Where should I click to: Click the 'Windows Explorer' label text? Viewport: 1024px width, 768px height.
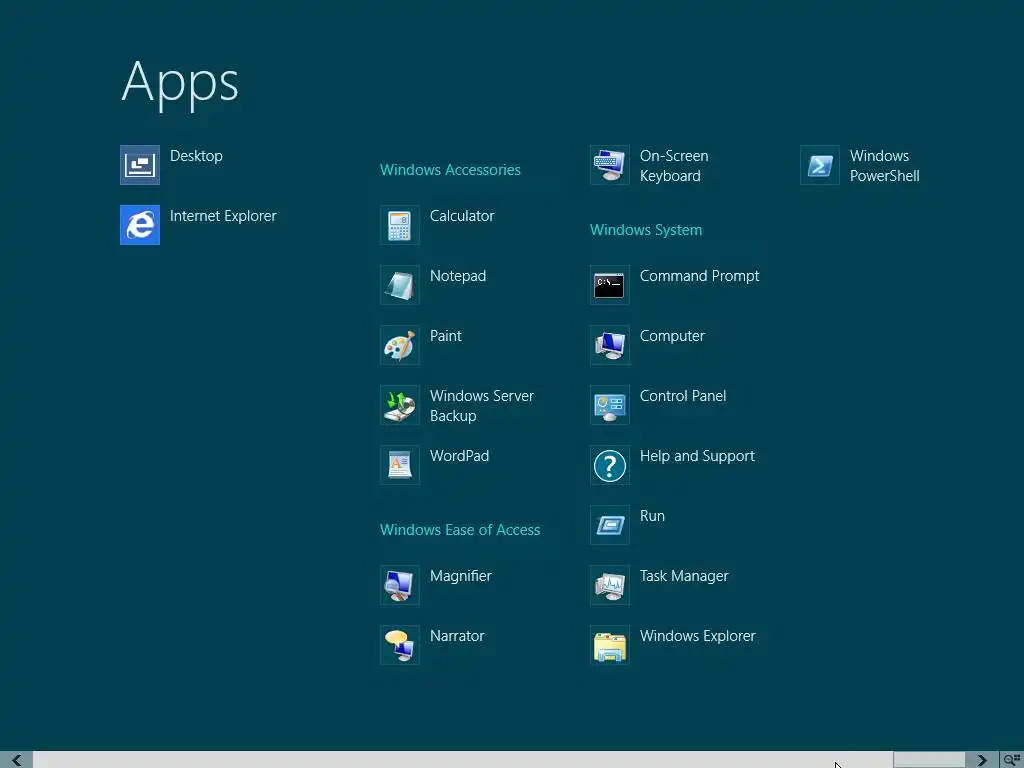[x=697, y=636]
